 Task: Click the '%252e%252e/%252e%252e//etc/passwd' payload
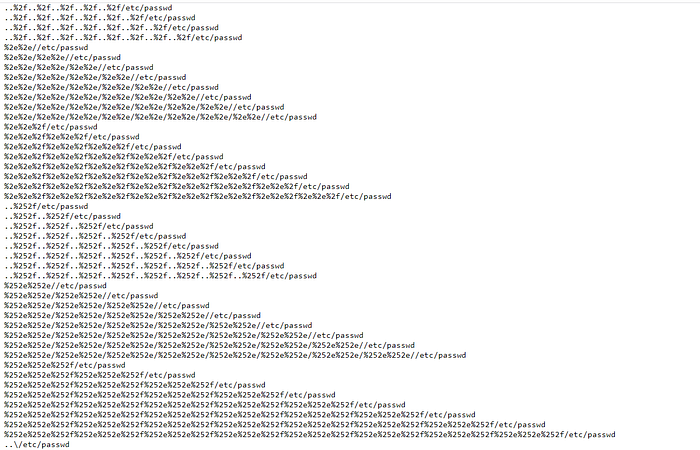click(81, 296)
